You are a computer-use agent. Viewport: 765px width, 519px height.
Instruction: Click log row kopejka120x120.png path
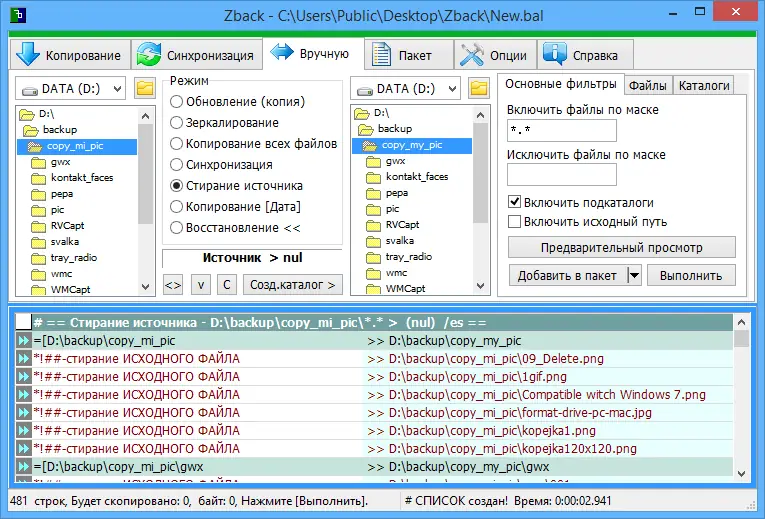(513, 449)
